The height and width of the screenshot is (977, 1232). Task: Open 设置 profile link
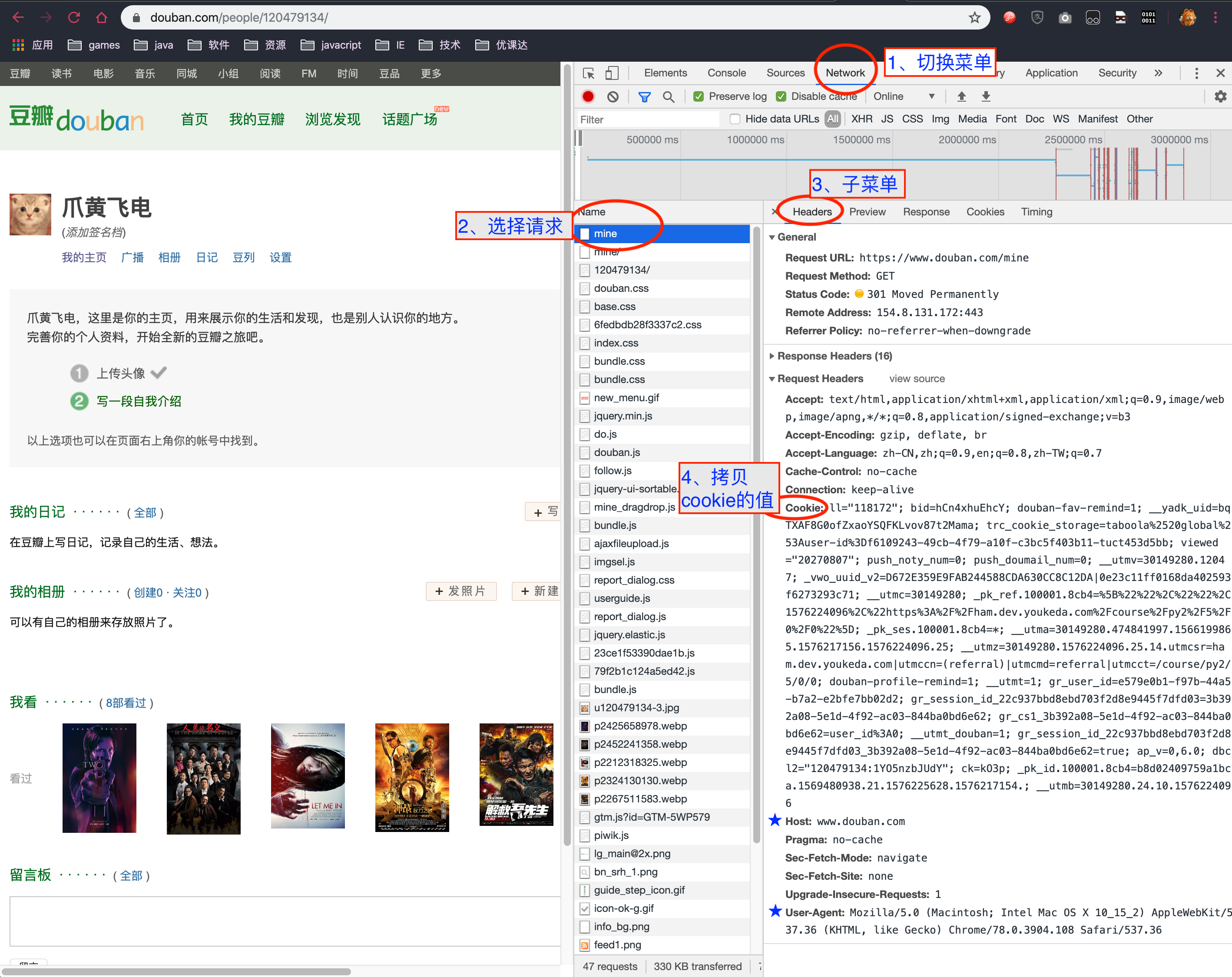click(x=280, y=257)
